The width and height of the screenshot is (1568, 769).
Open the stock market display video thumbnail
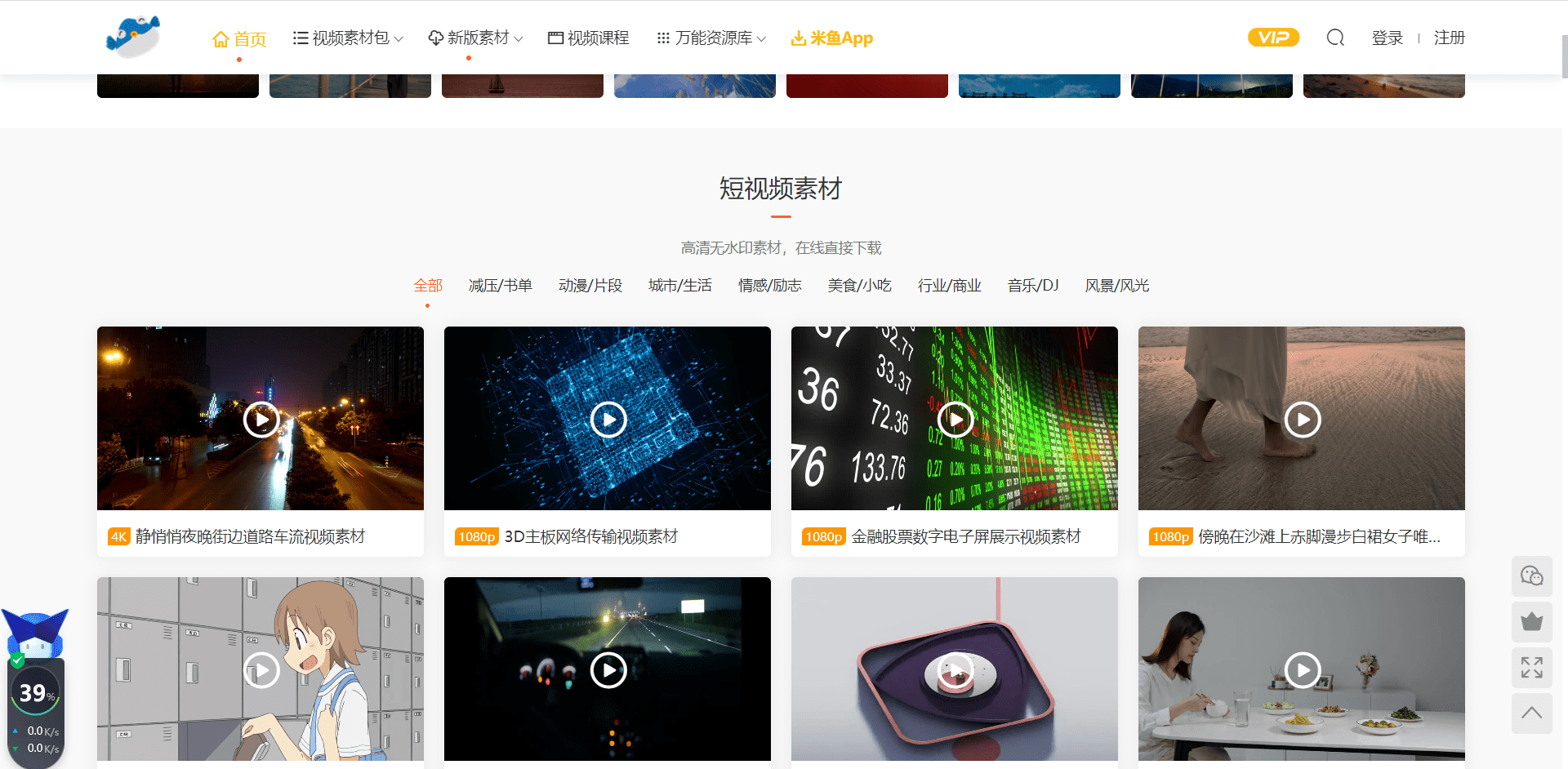955,420
